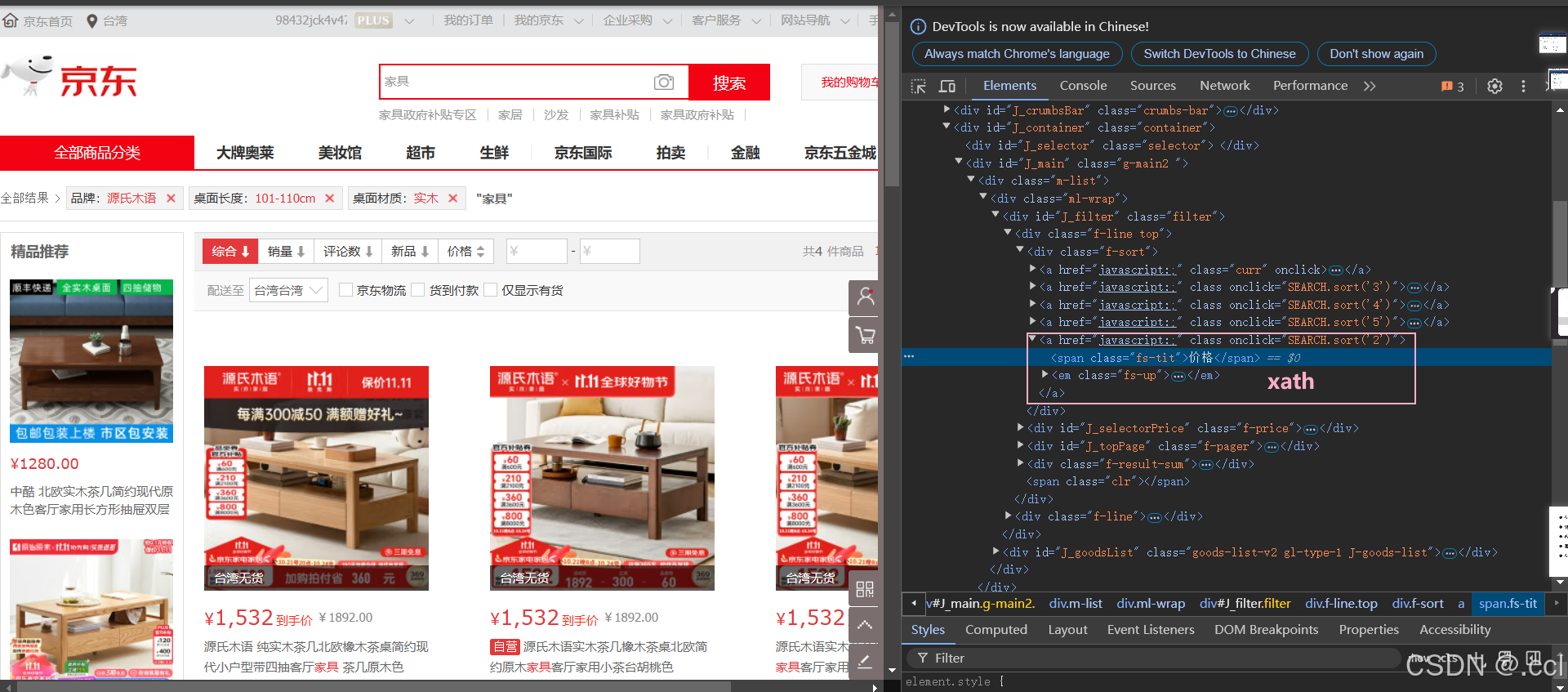Click the info icon in DevTools banner

918,27
